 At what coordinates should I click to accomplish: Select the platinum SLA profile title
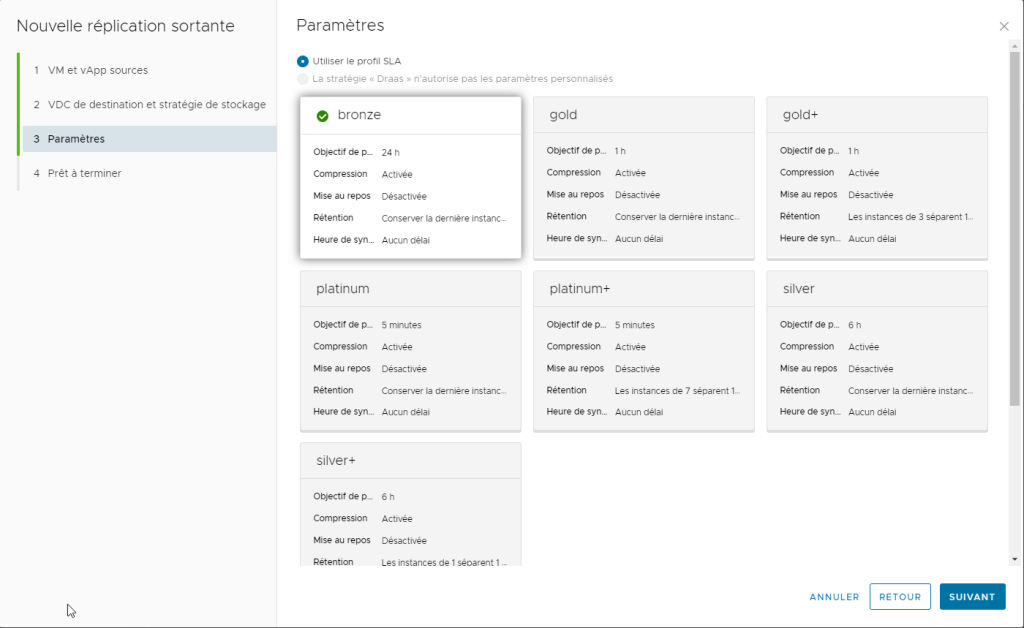(x=343, y=289)
